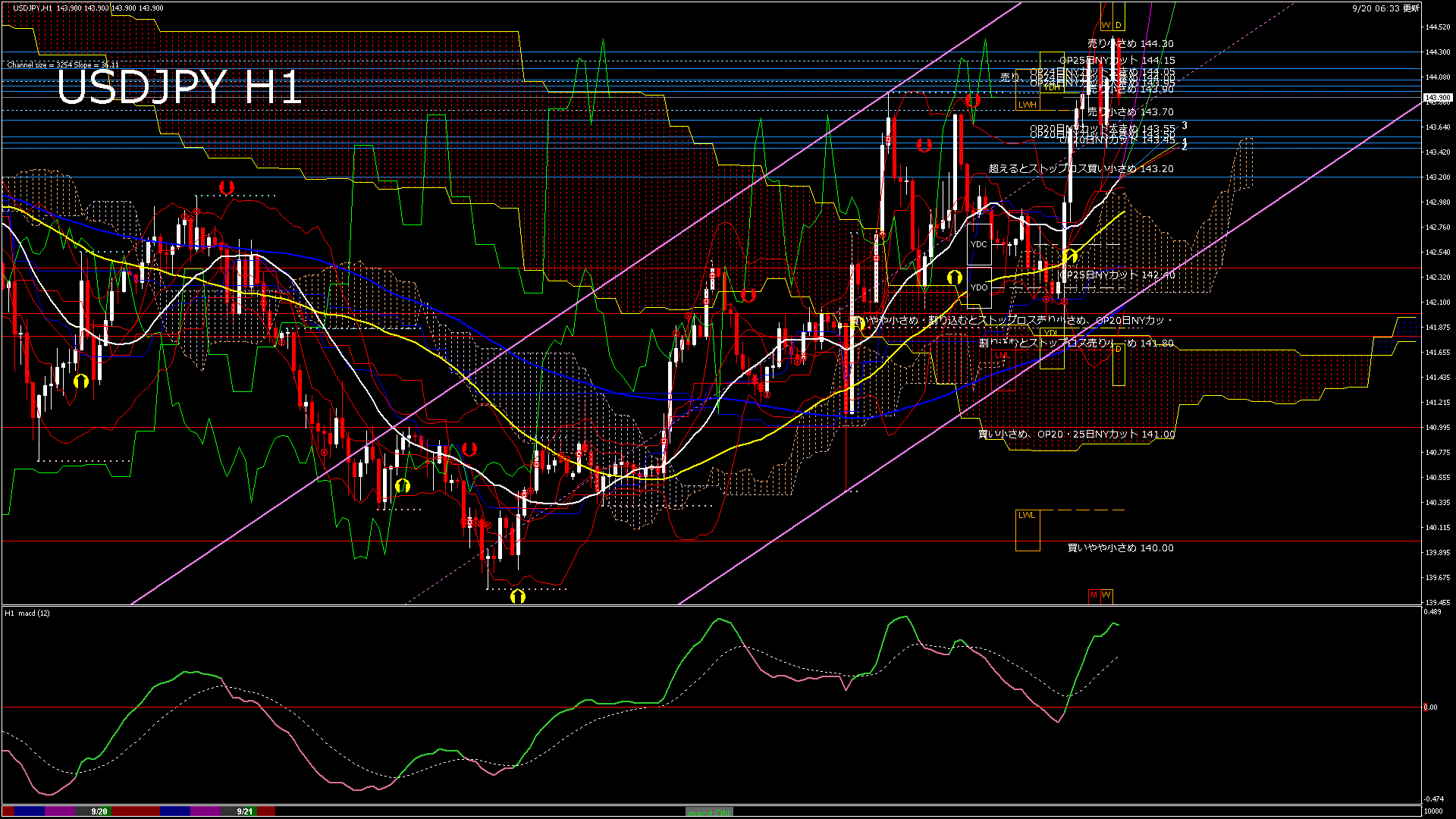The width and height of the screenshot is (1456, 819).
Task: Click the LWH last-week-high box
Action: tap(1028, 105)
